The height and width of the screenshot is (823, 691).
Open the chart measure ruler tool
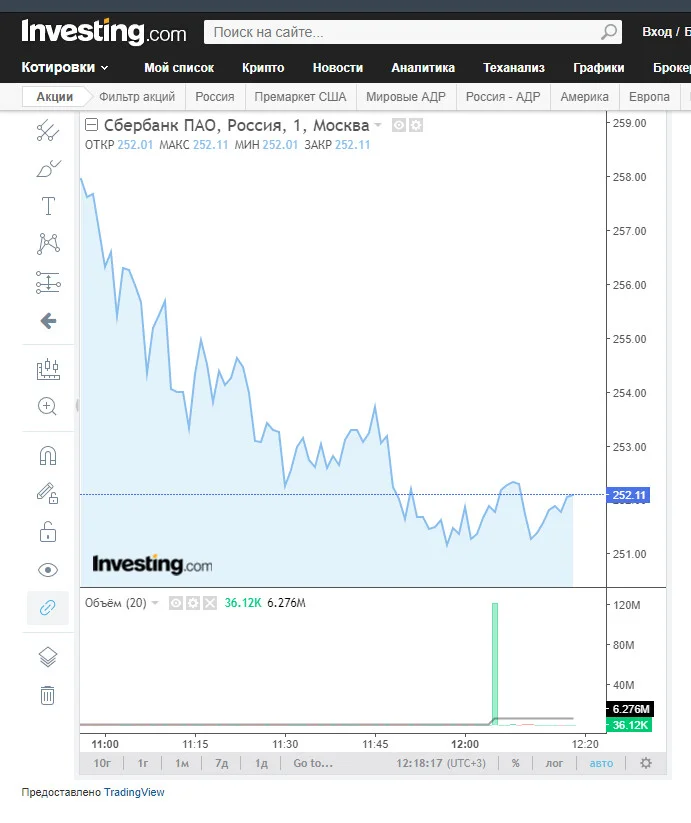48,369
